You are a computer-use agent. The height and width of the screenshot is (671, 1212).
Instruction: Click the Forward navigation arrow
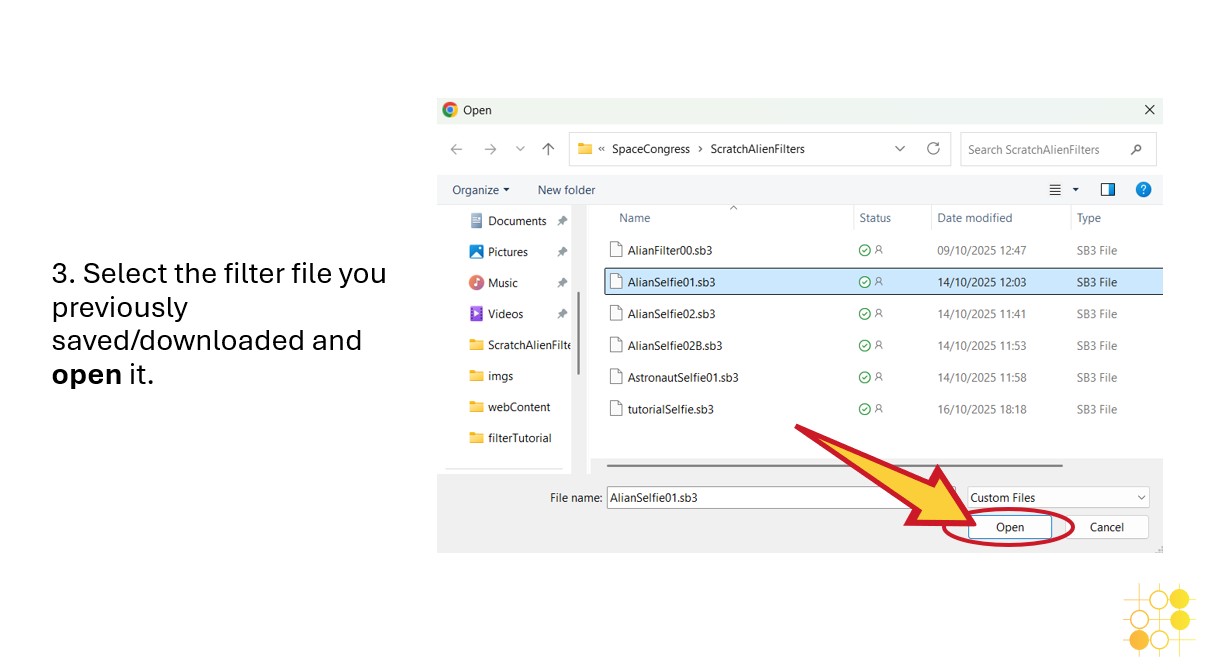tap(490, 149)
